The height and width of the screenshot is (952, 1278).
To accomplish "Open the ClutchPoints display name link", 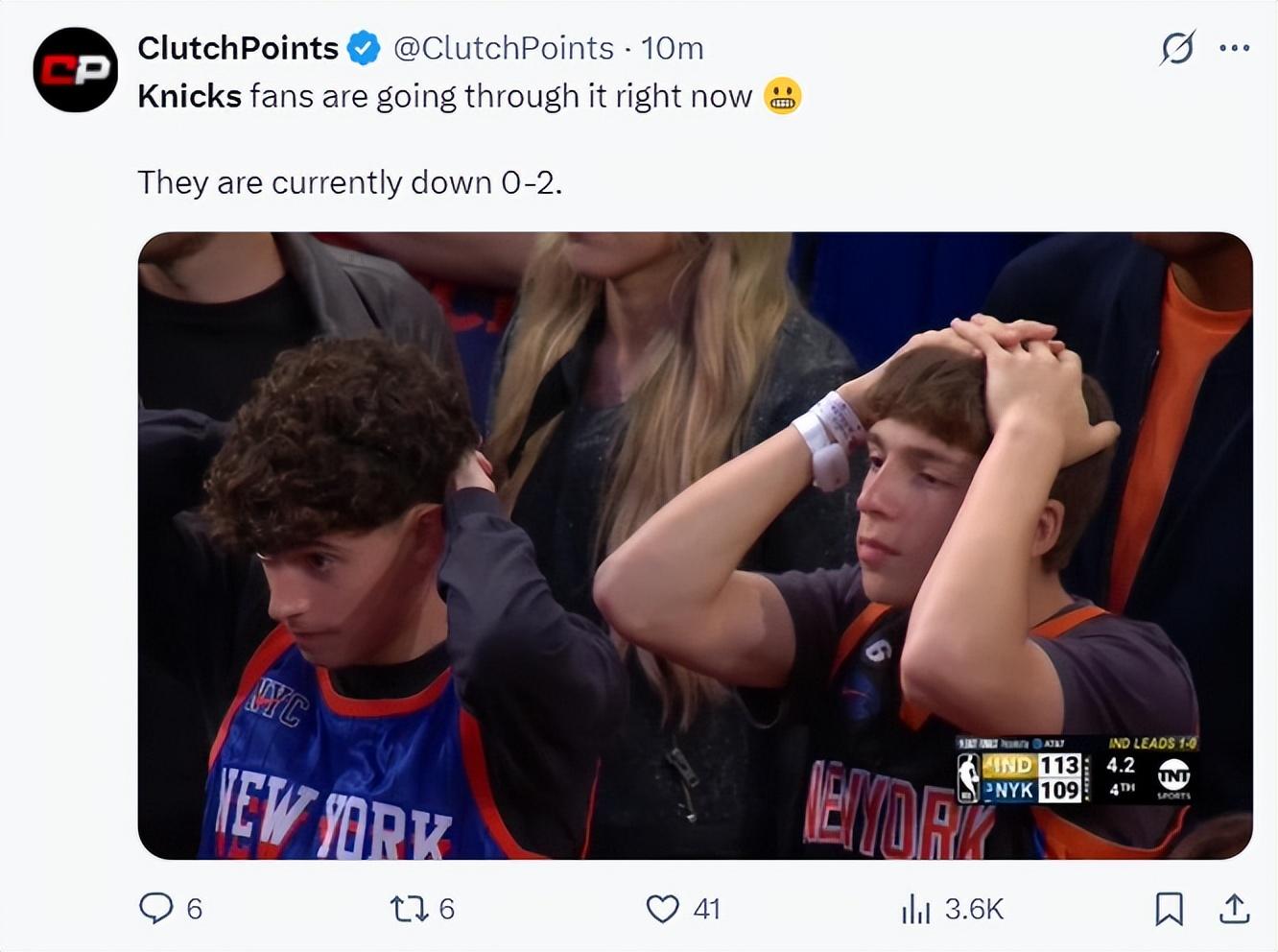I will (237, 48).
